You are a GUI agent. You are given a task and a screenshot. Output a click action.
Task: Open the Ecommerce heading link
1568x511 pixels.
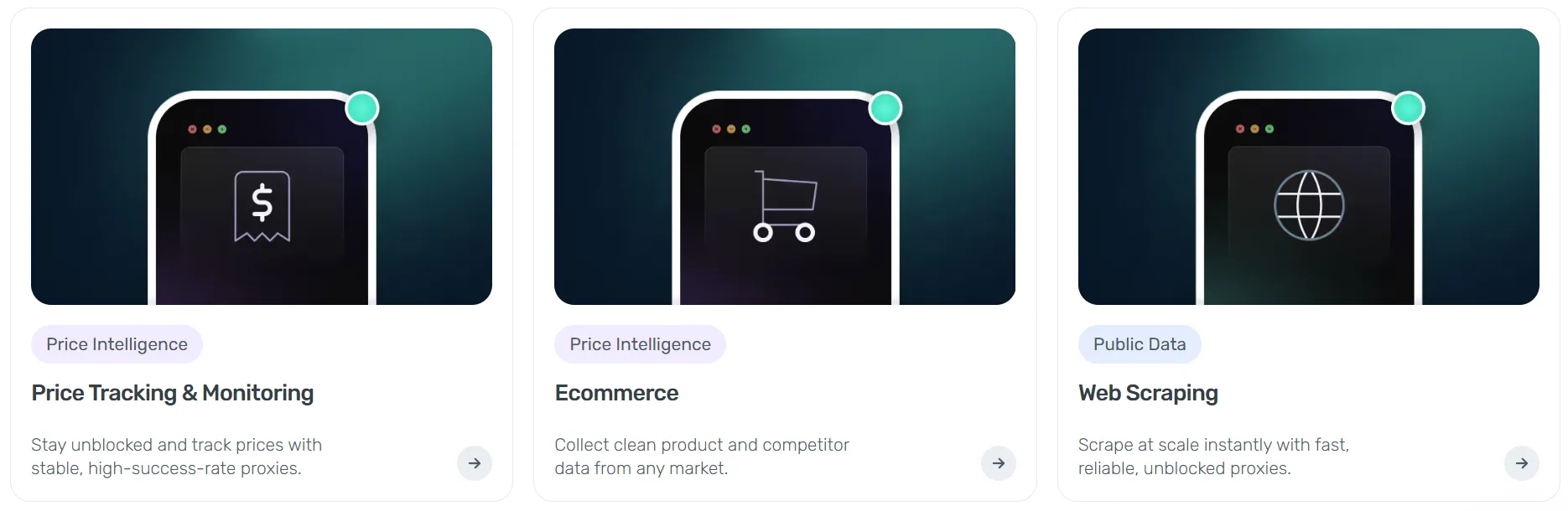[616, 393]
